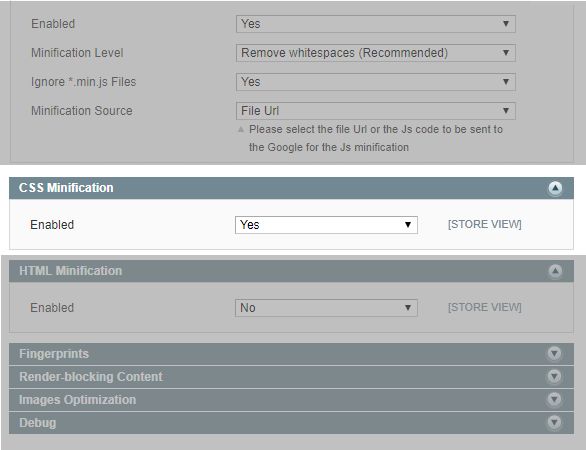The width and height of the screenshot is (586, 450).
Task: Expand Images Optimization arrow icon
Action: [x=554, y=400]
